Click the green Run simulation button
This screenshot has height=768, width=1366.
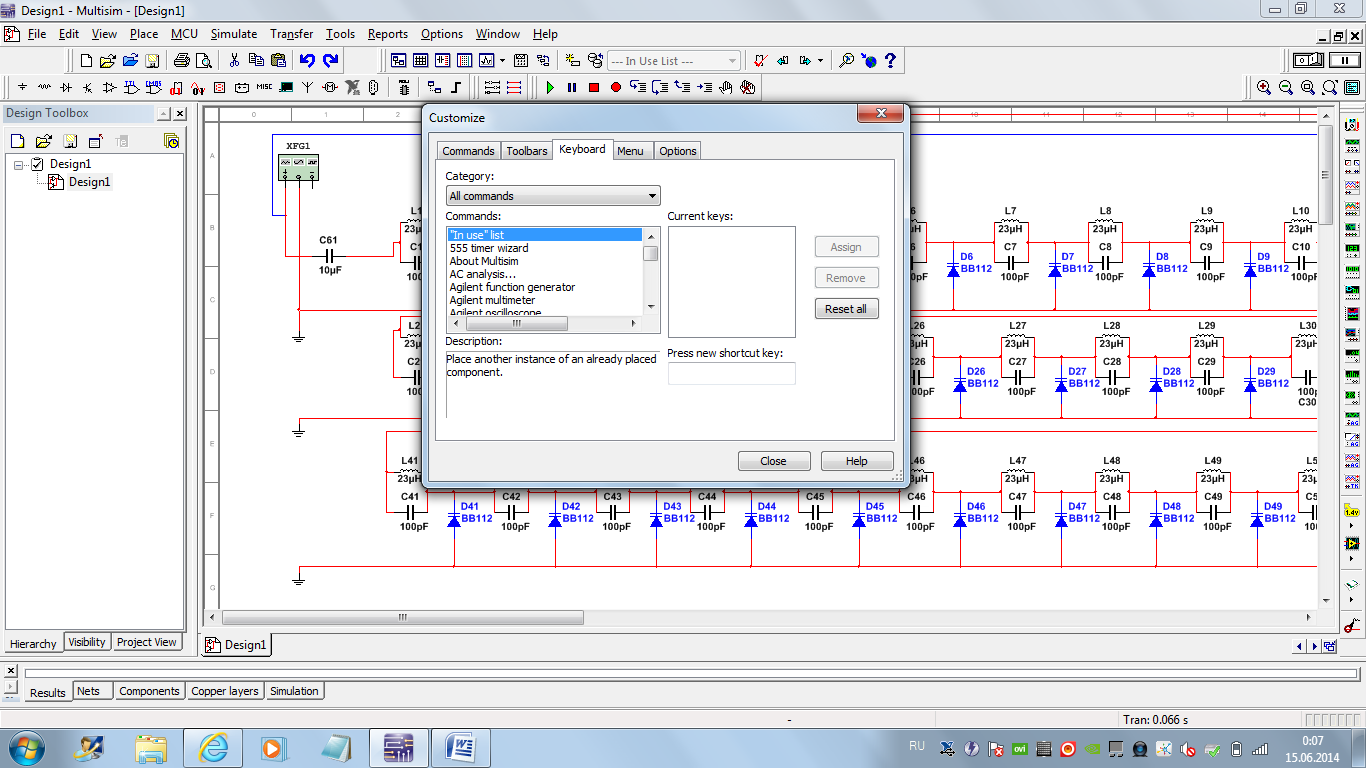click(550, 87)
